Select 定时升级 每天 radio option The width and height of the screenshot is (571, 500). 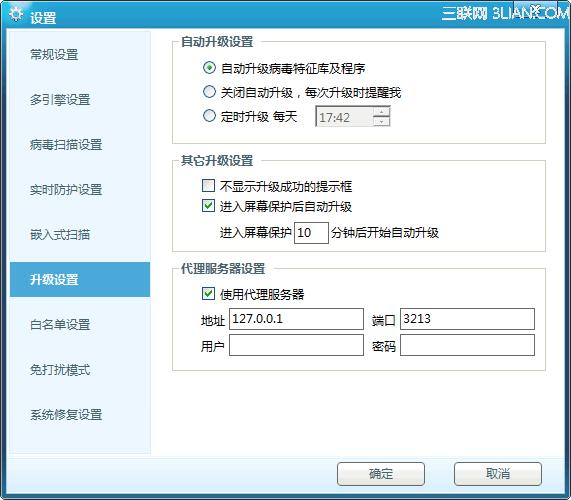click(209, 116)
